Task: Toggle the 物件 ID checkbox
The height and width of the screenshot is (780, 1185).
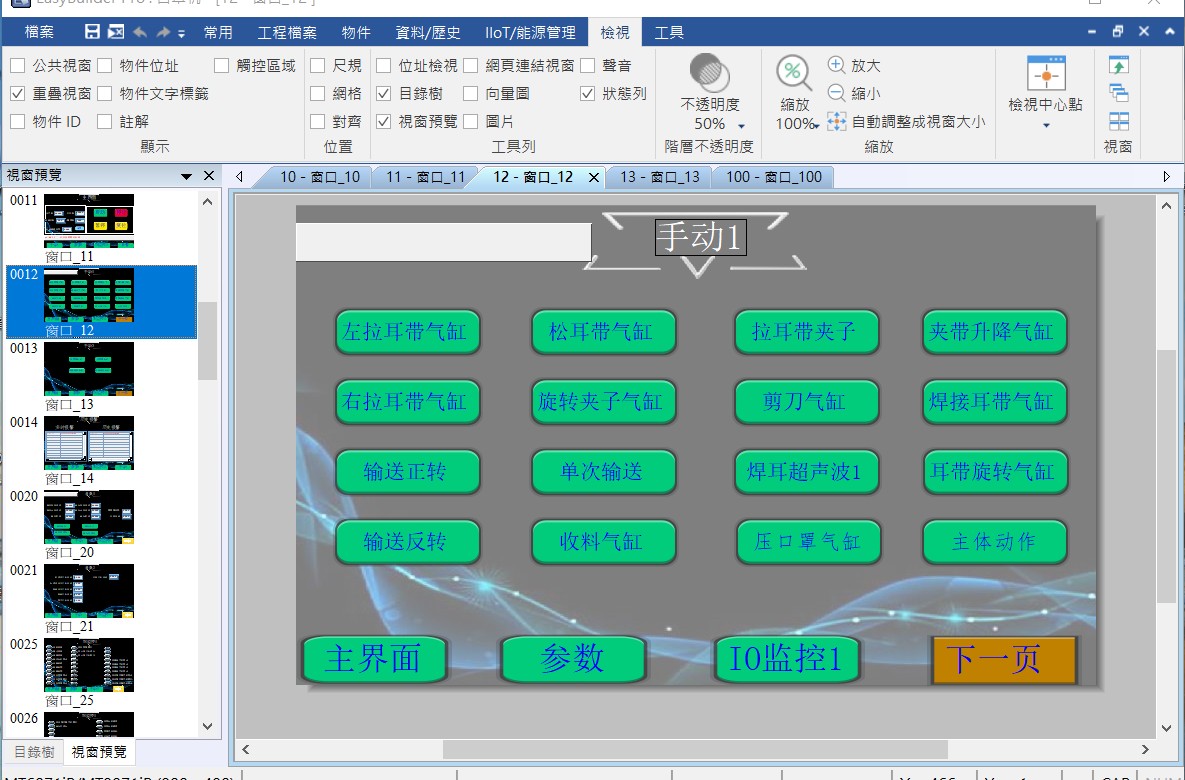Action: pyautogui.click(x=18, y=122)
